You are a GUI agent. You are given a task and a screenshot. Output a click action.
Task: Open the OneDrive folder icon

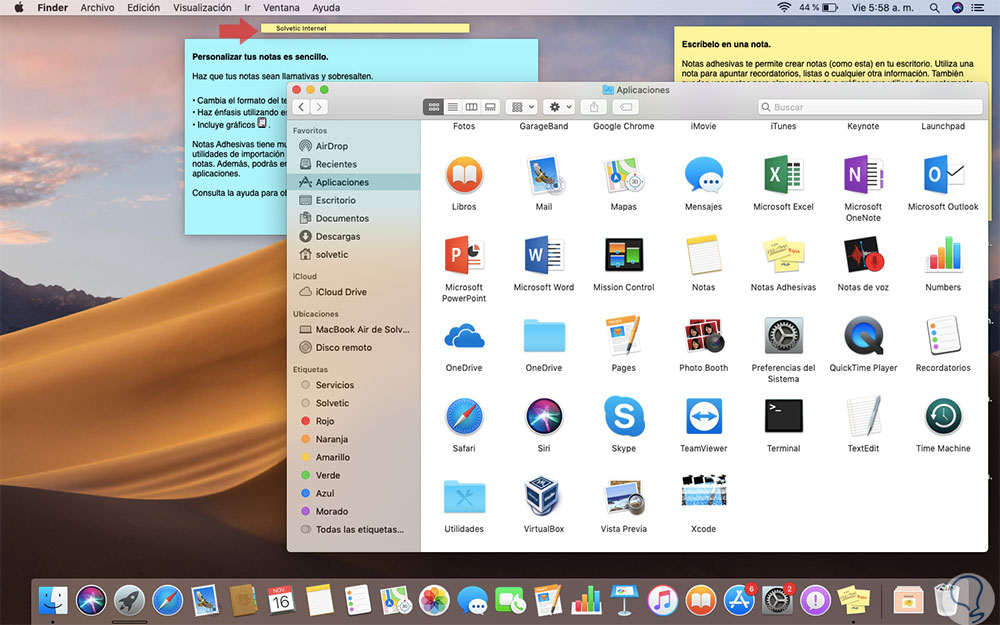(544, 336)
